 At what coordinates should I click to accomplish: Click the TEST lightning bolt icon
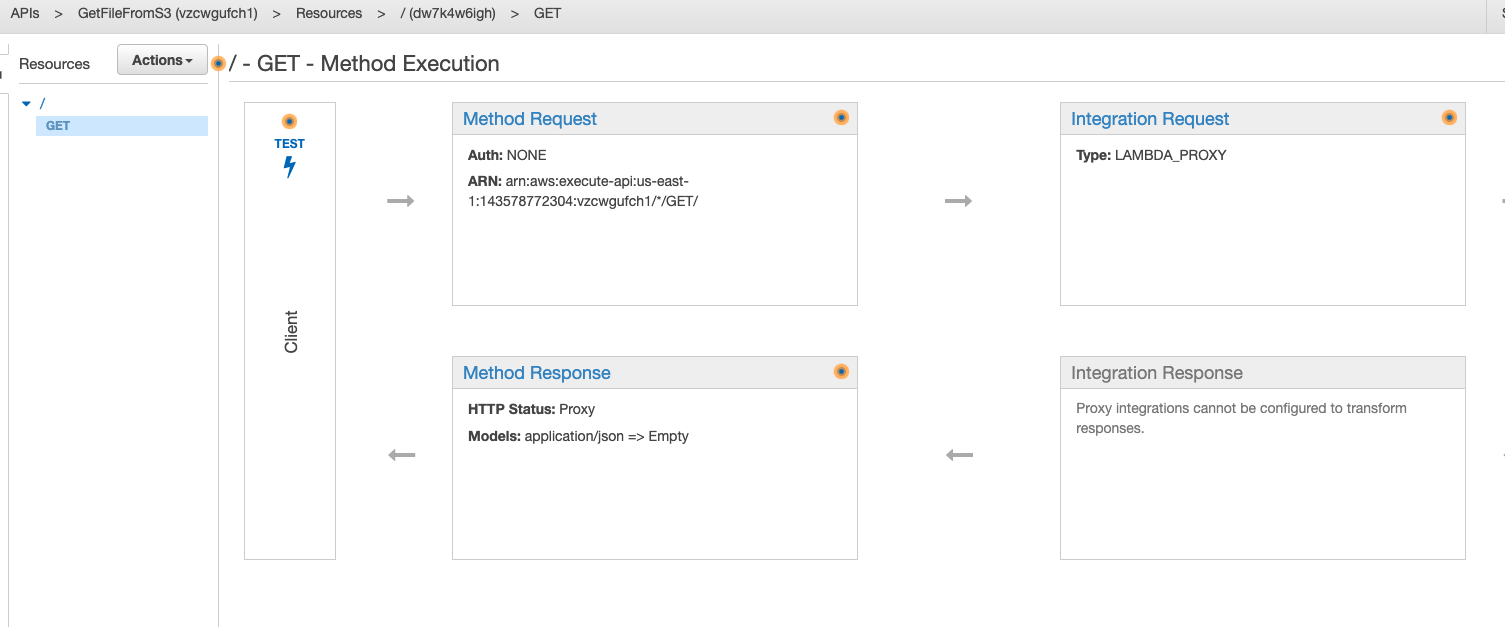click(290, 167)
